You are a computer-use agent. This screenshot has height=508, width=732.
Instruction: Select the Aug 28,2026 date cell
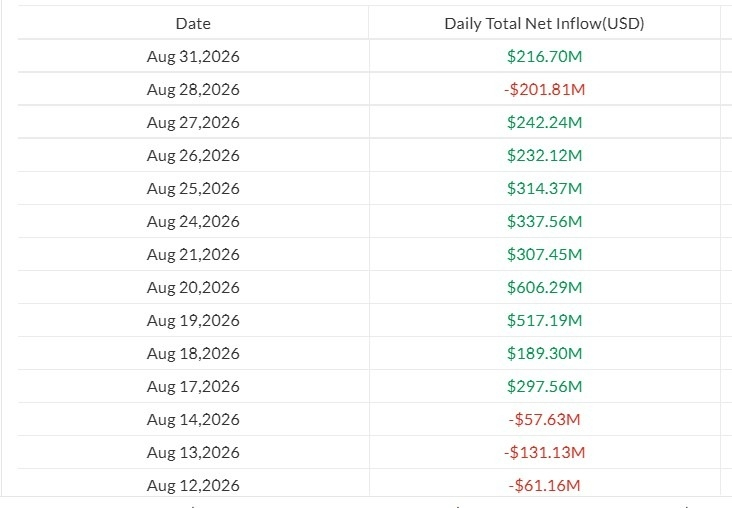click(193, 90)
